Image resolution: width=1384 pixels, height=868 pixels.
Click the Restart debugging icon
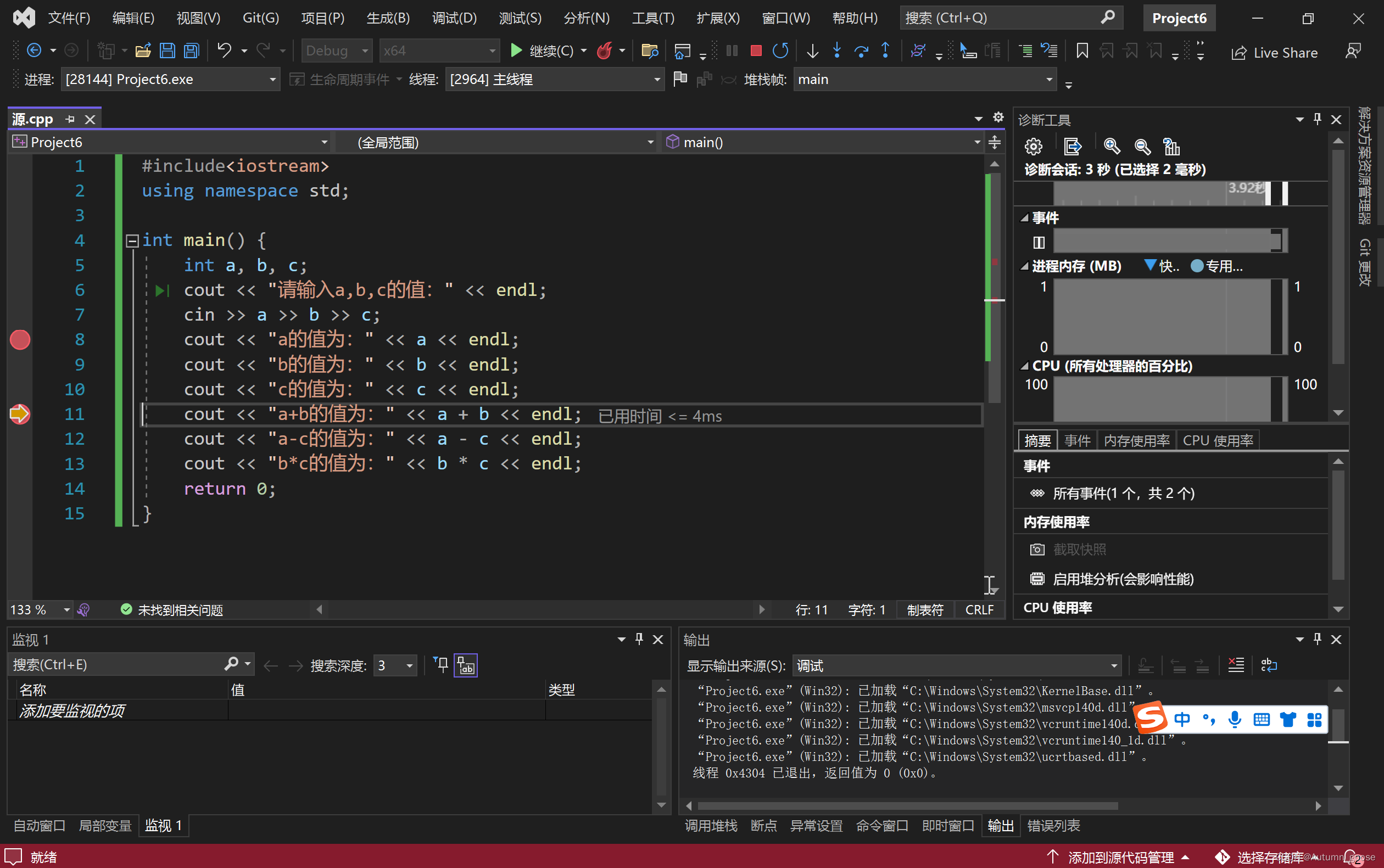tap(780, 51)
